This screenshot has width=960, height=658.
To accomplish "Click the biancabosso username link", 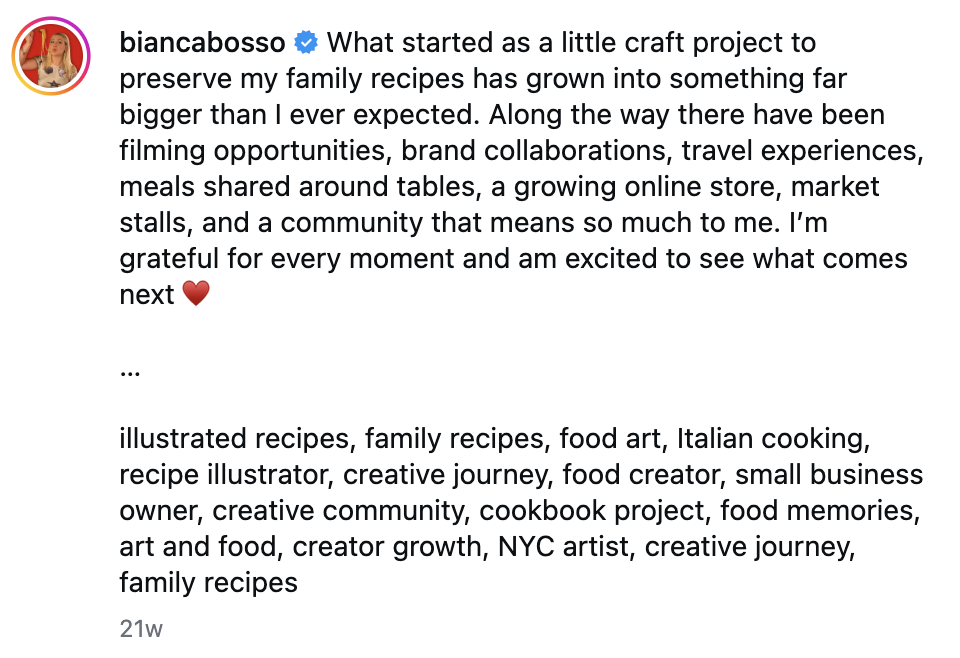I will tap(203, 43).
